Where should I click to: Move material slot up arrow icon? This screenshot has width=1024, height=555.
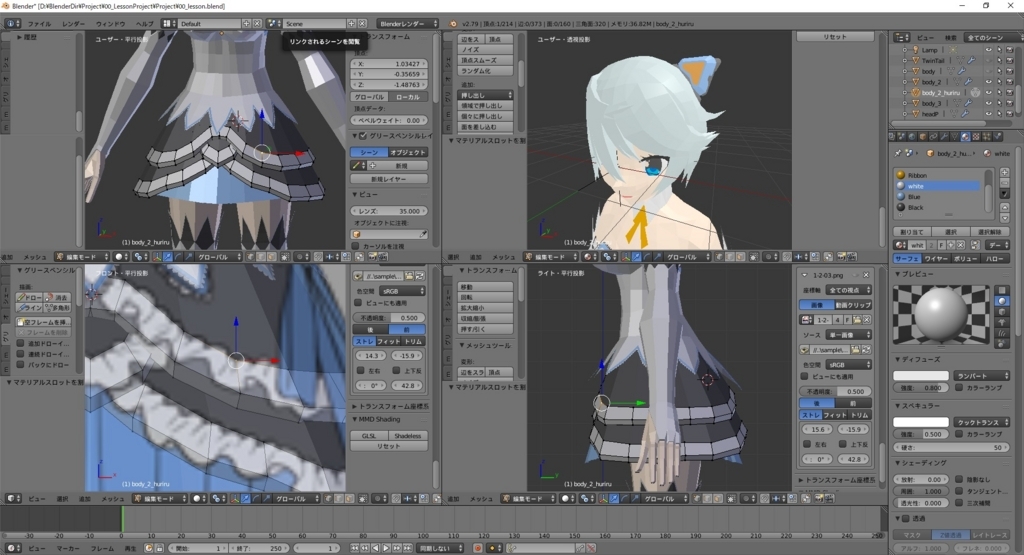[x=1004, y=208]
